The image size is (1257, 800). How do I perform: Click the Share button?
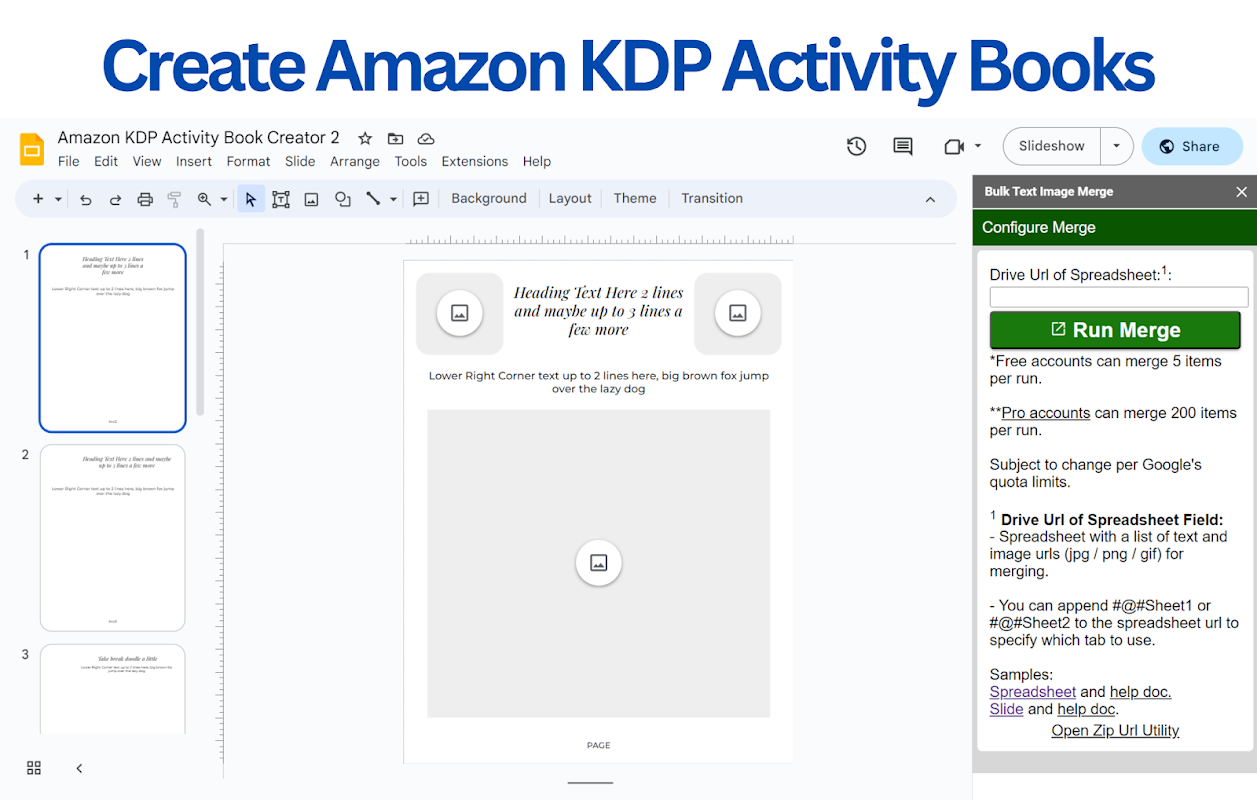(x=1192, y=146)
